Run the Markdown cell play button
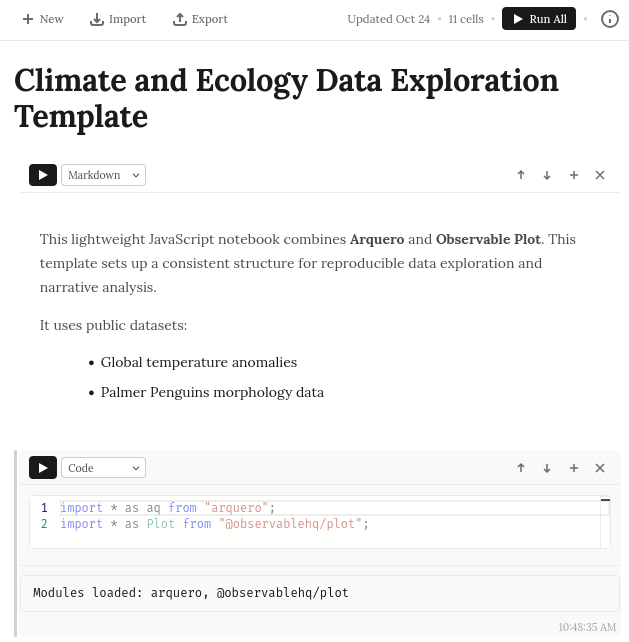The image size is (629, 642). coord(43,175)
